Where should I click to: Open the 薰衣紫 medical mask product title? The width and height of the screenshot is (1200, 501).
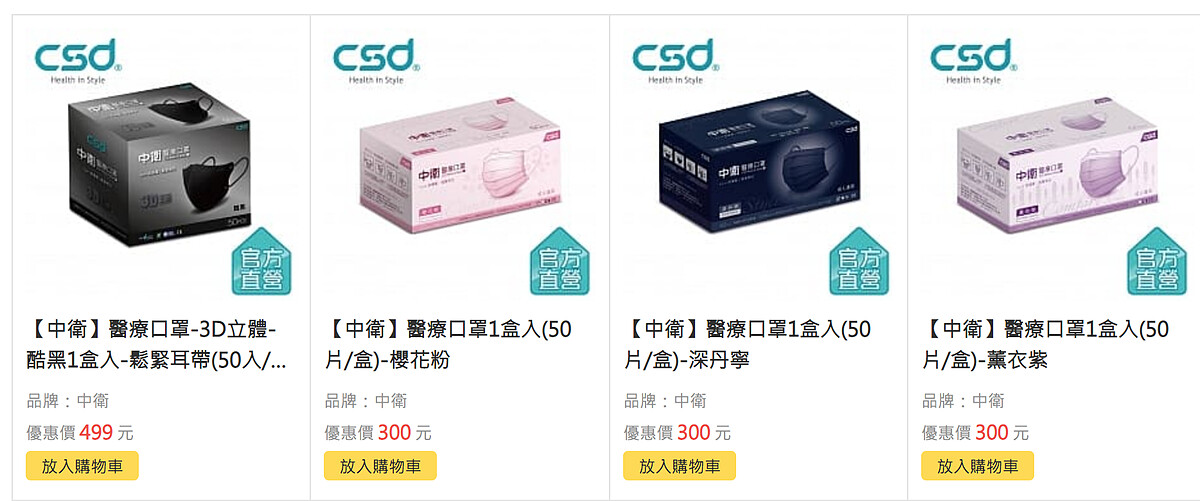click(1045, 344)
